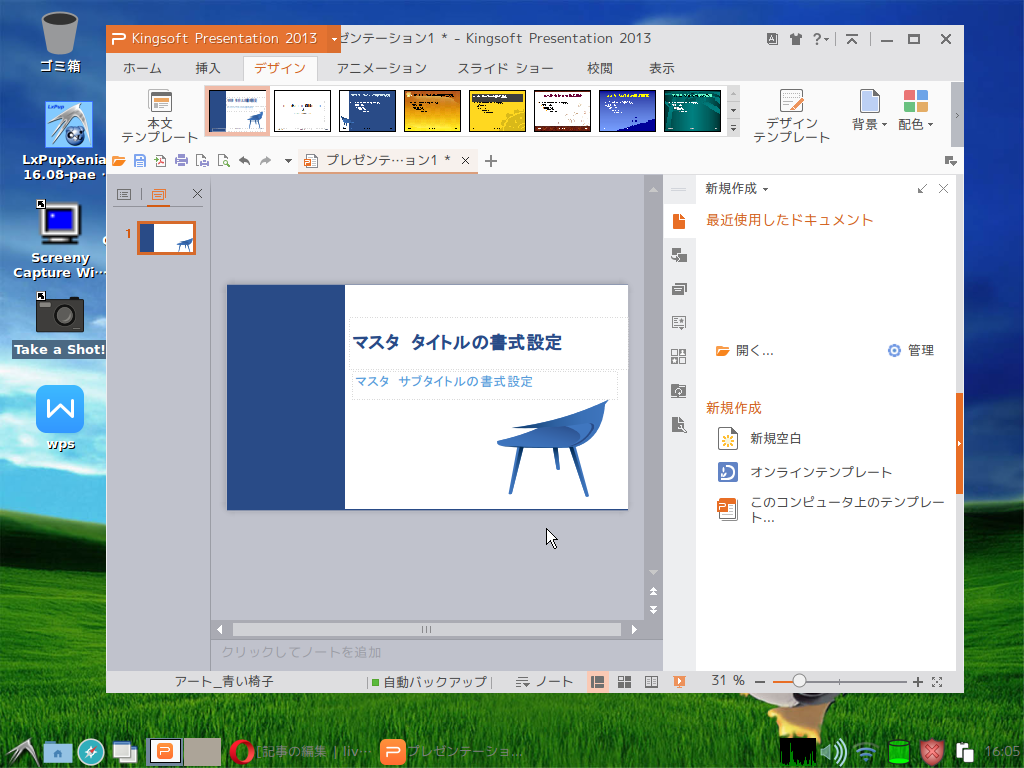Screen dimensions: 1024x768
Task: Switch to reading view icon in status bar
Action: pos(651,682)
